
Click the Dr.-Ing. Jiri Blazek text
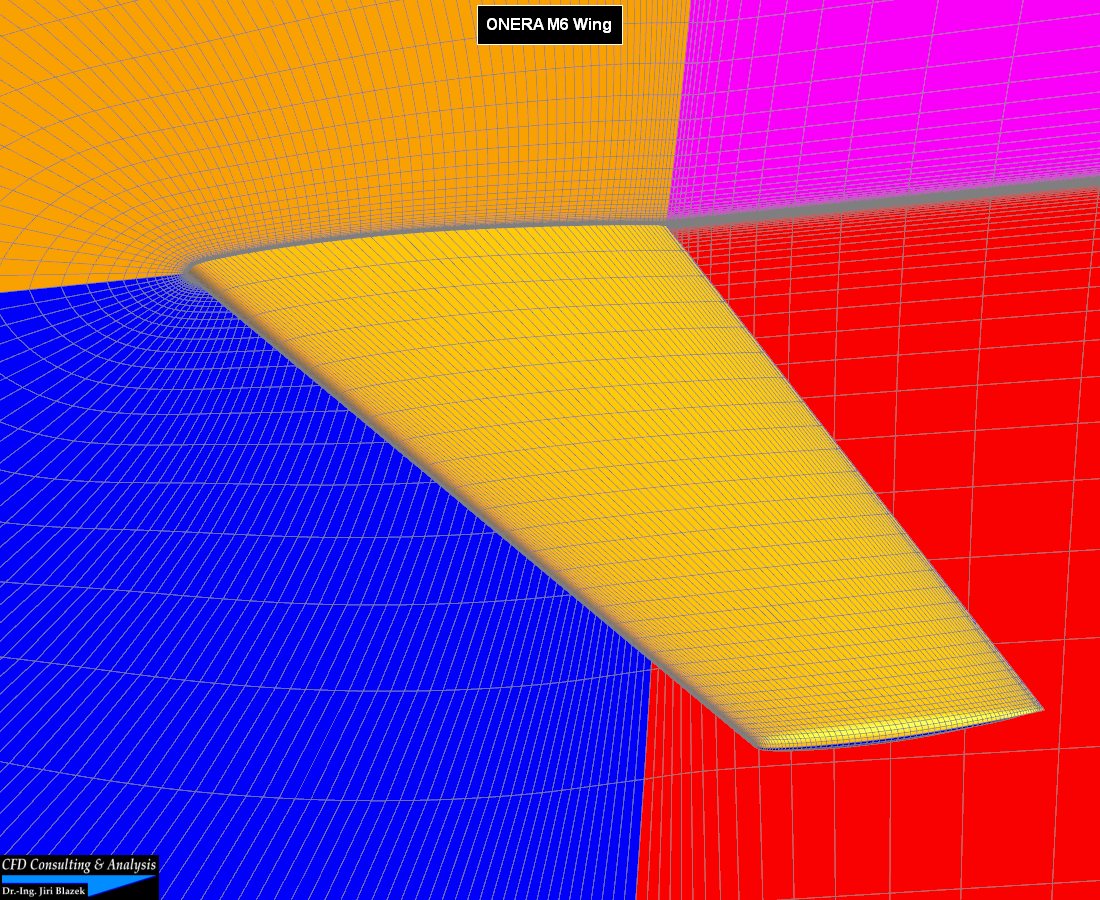(x=43, y=891)
